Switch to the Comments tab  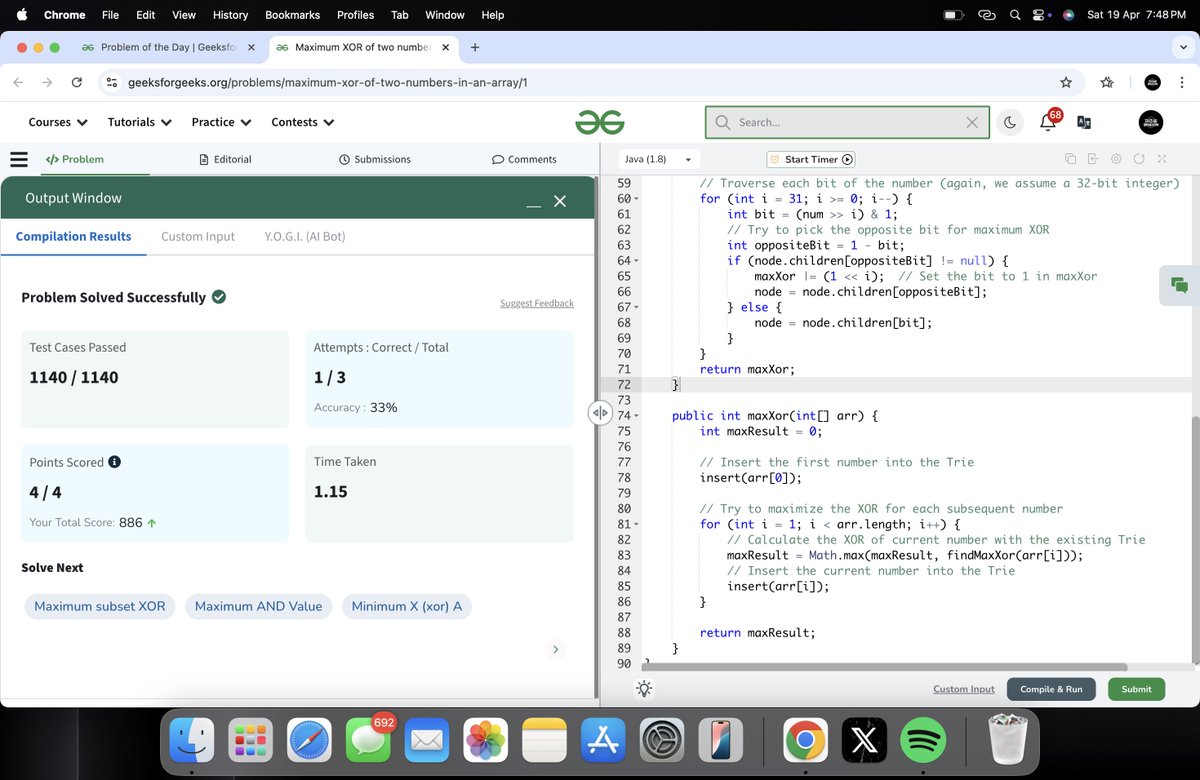click(524, 159)
